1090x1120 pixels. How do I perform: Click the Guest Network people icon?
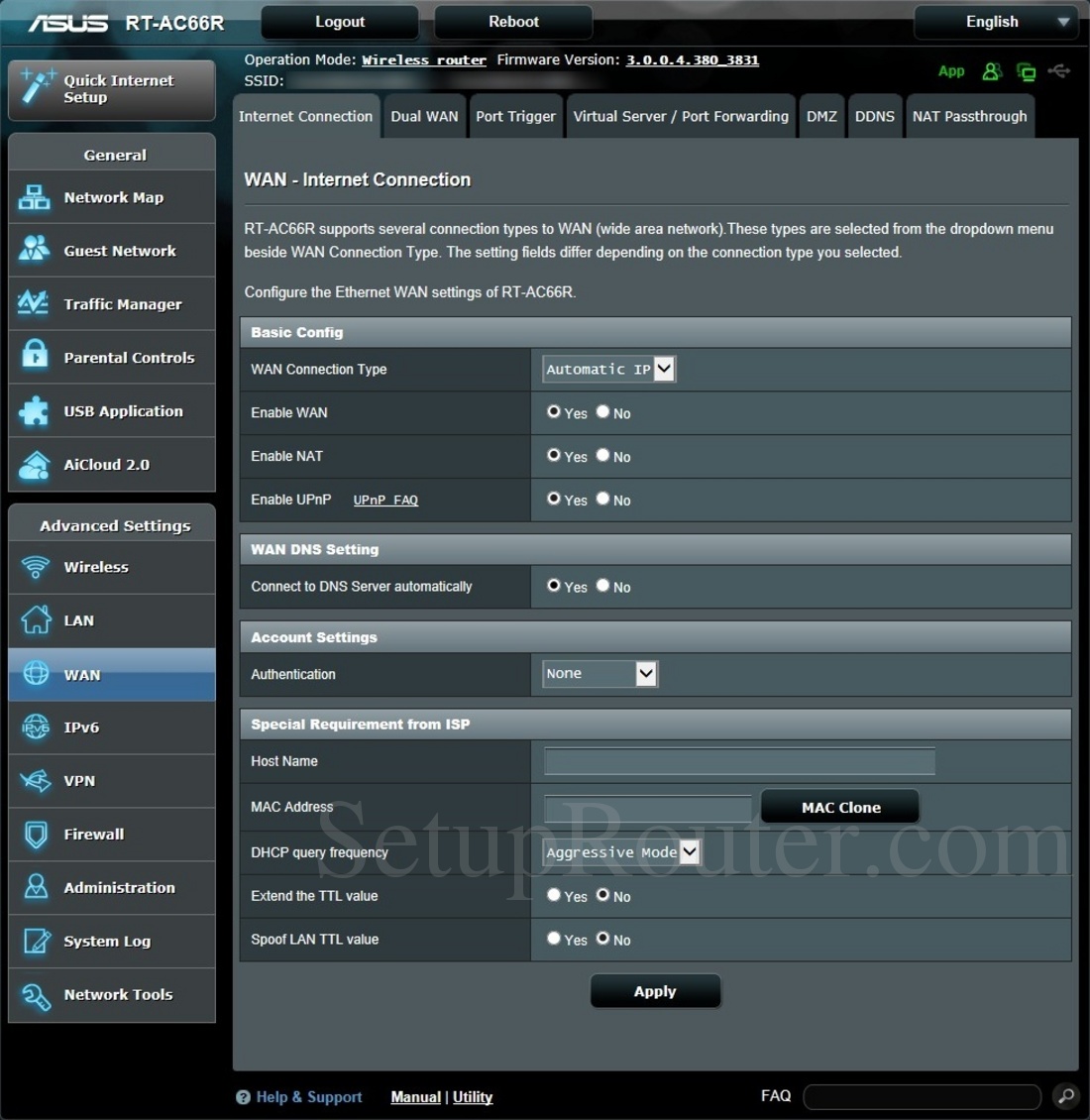point(35,250)
